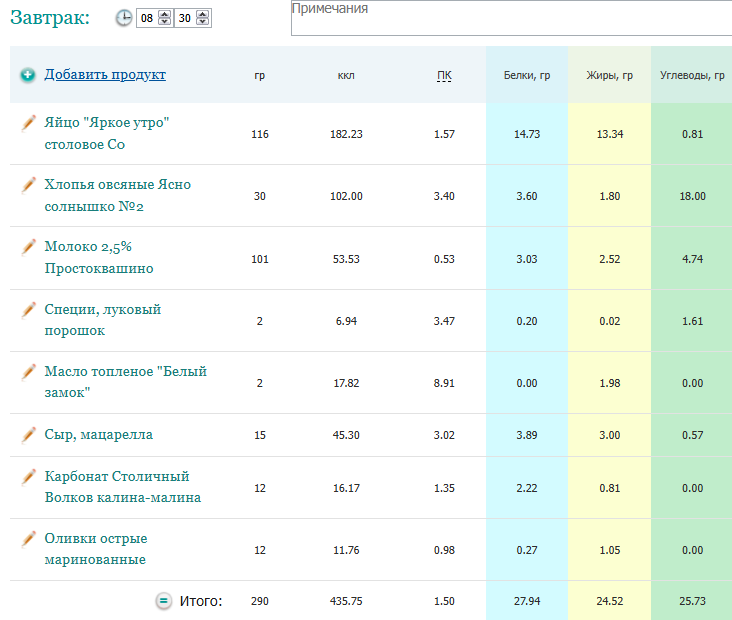Select total protein value 27.94
Screen dimensions: 732x620
(x=527, y=602)
